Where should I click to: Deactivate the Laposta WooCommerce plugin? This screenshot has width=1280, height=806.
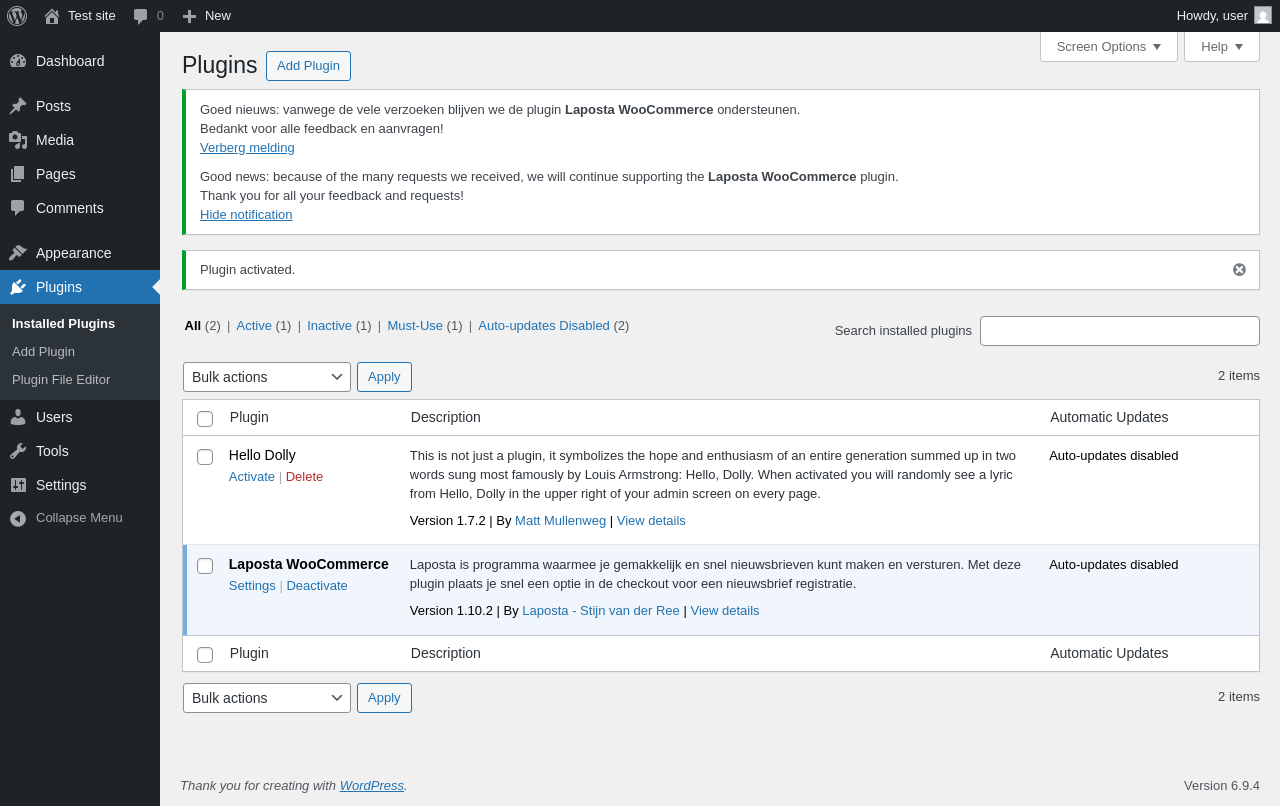click(317, 586)
